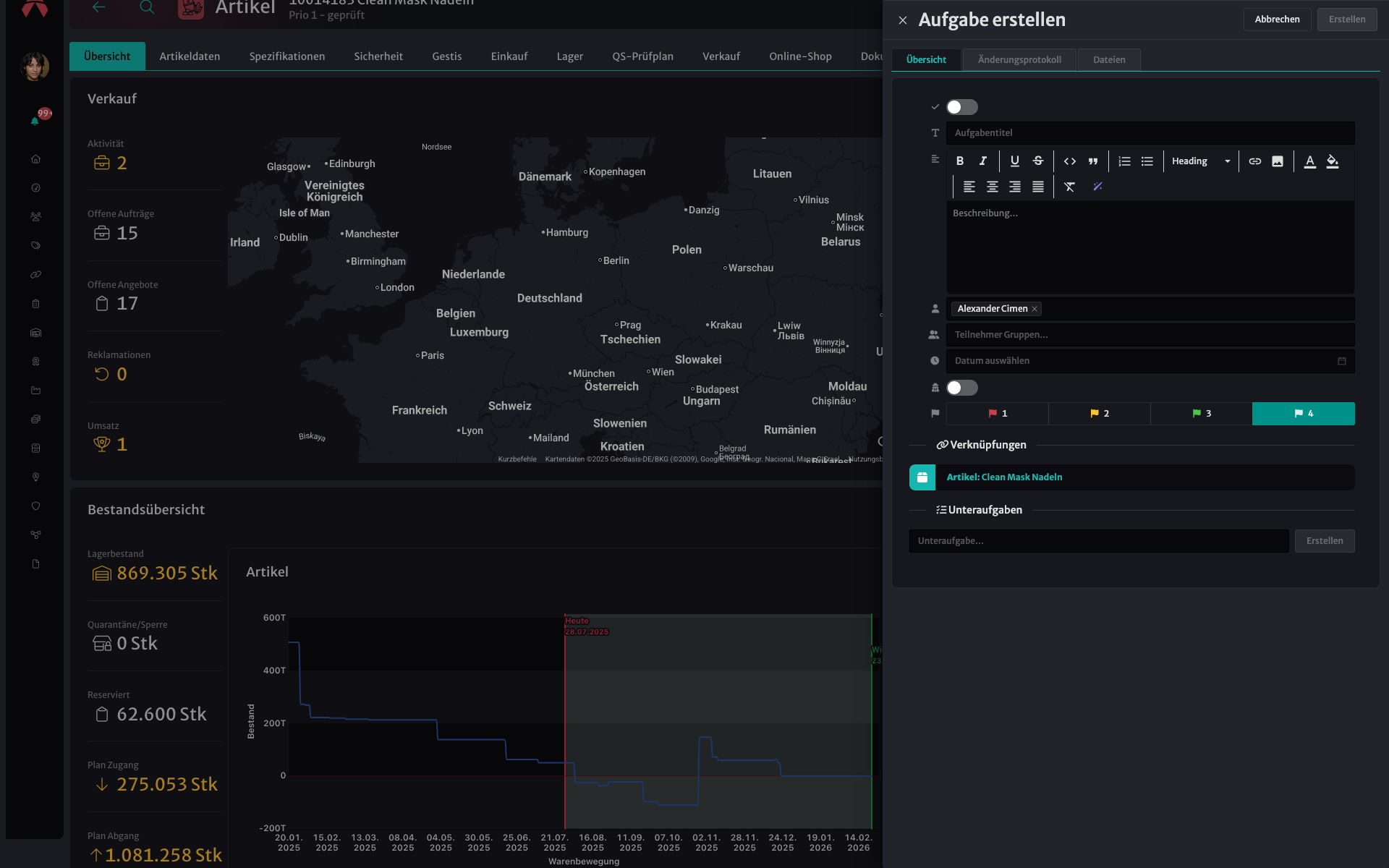Insert a link in description
Screen dimensions: 1389x868
tap(1255, 161)
